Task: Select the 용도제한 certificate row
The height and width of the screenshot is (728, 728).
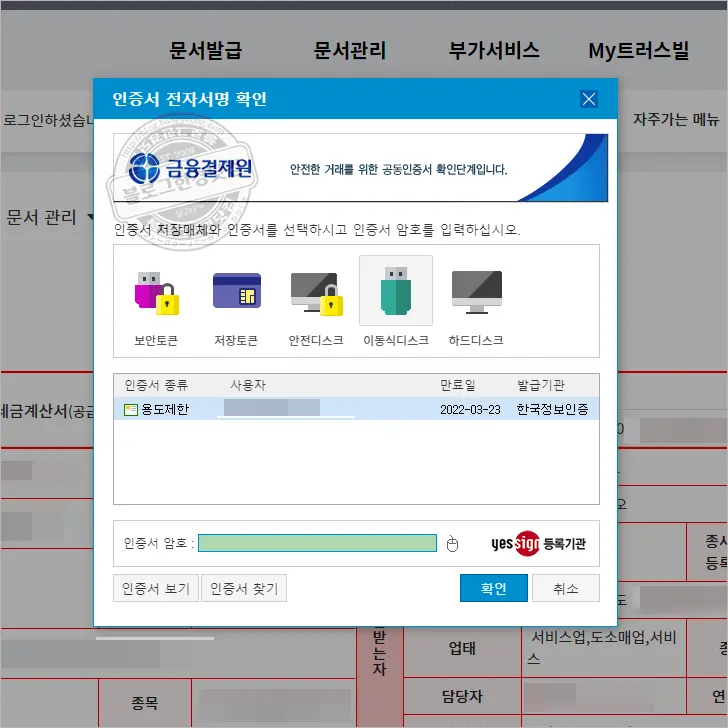Action: [356, 409]
